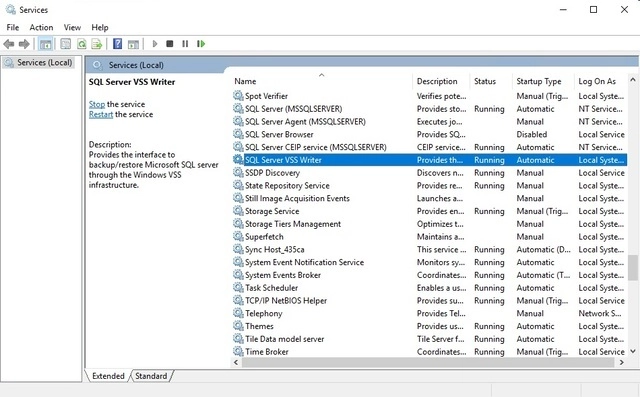Image resolution: width=640 pixels, height=397 pixels.
Task: Click the Refresh toolbar icon
Action: click(x=82, y=44)
